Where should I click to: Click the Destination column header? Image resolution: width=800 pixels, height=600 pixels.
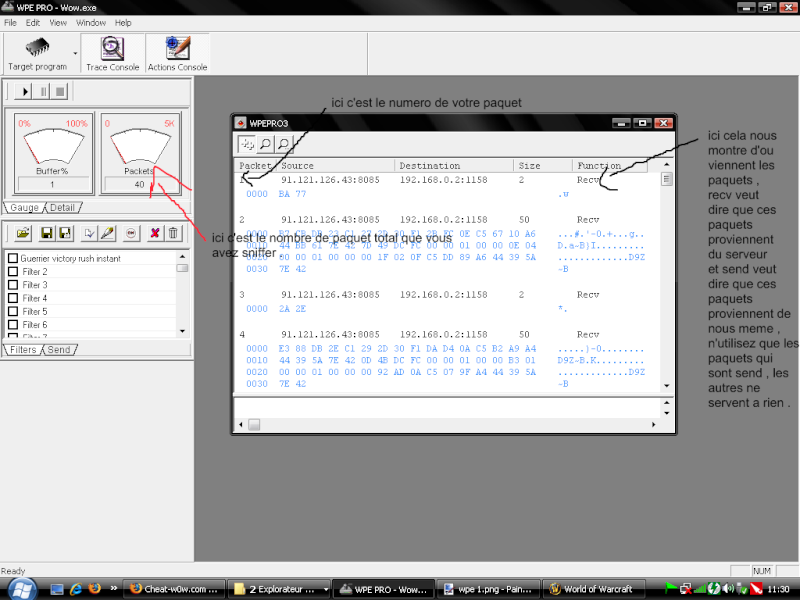click(x=454, y=166)
